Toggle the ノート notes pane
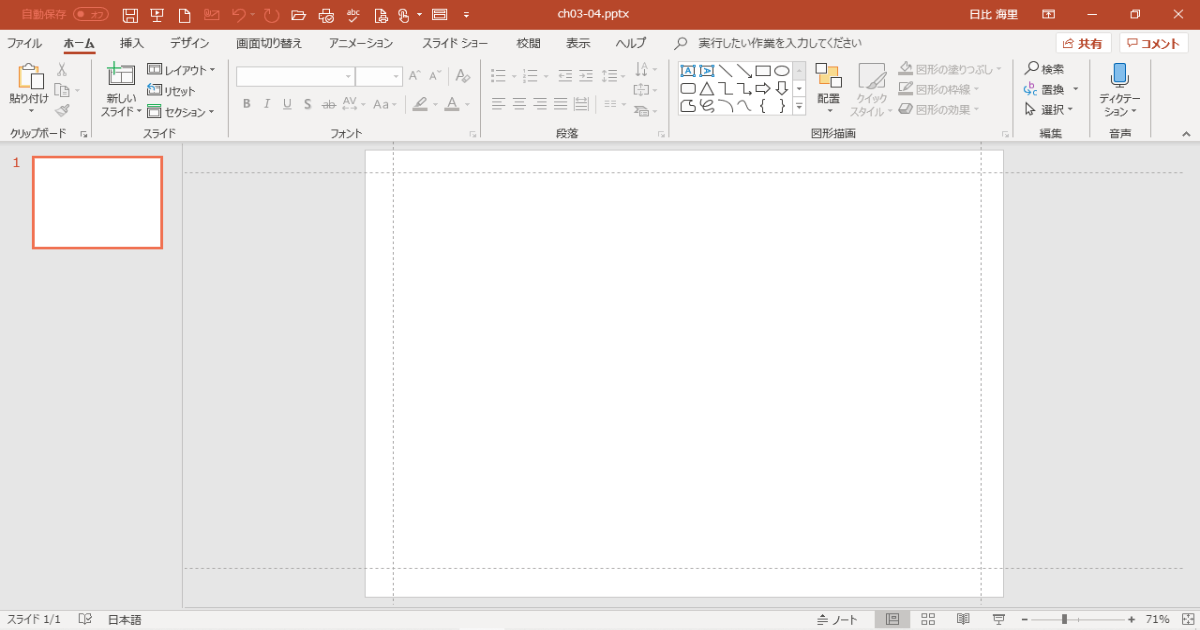Image resolution: width=1200 pixels, height=630 pixels. pos(838,620)
